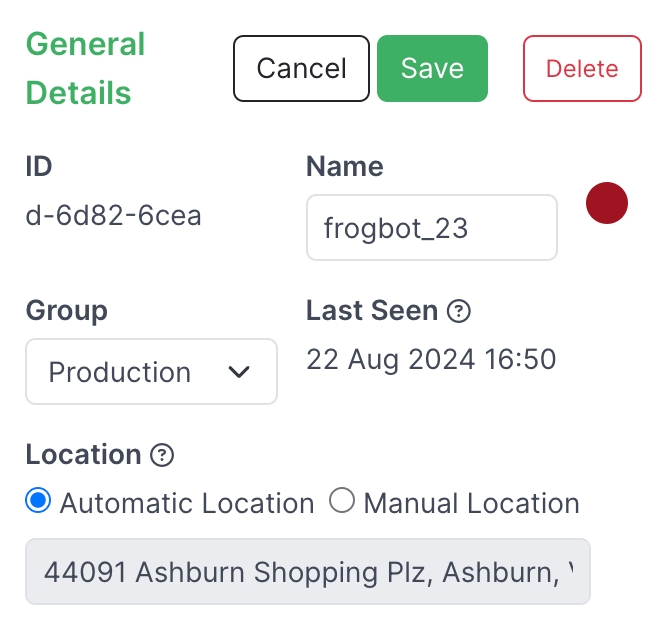Open the Group dropdown showing Production
This screenshot has width=664, height=634.
(x=151, y=372)
